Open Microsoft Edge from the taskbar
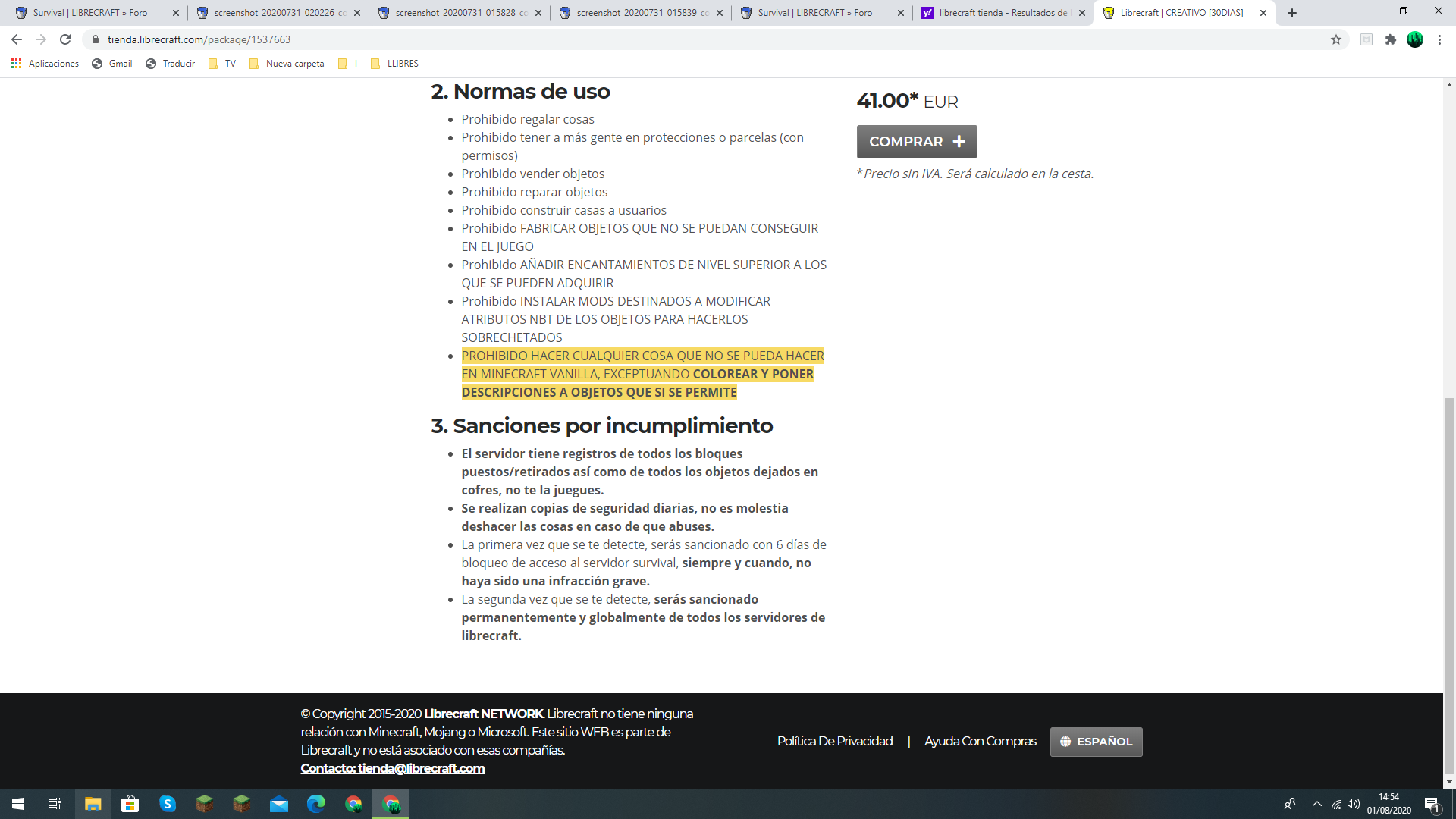This screenshot has width=1456, height=819. pos(315,804)
